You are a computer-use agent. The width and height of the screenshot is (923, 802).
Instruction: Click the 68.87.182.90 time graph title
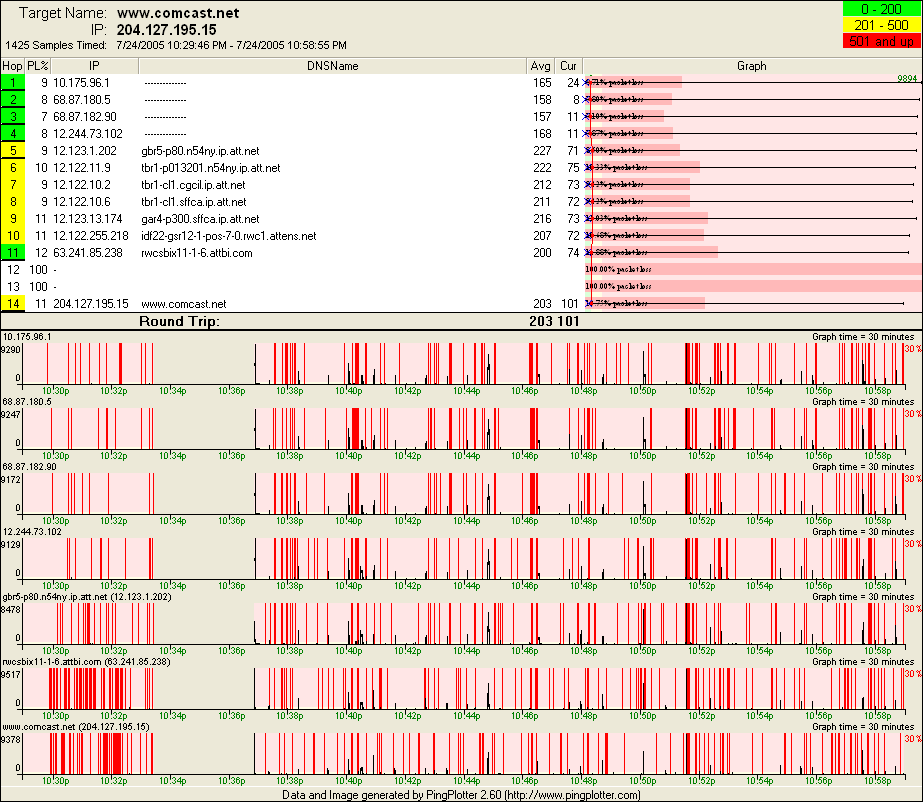click(29, 467)
